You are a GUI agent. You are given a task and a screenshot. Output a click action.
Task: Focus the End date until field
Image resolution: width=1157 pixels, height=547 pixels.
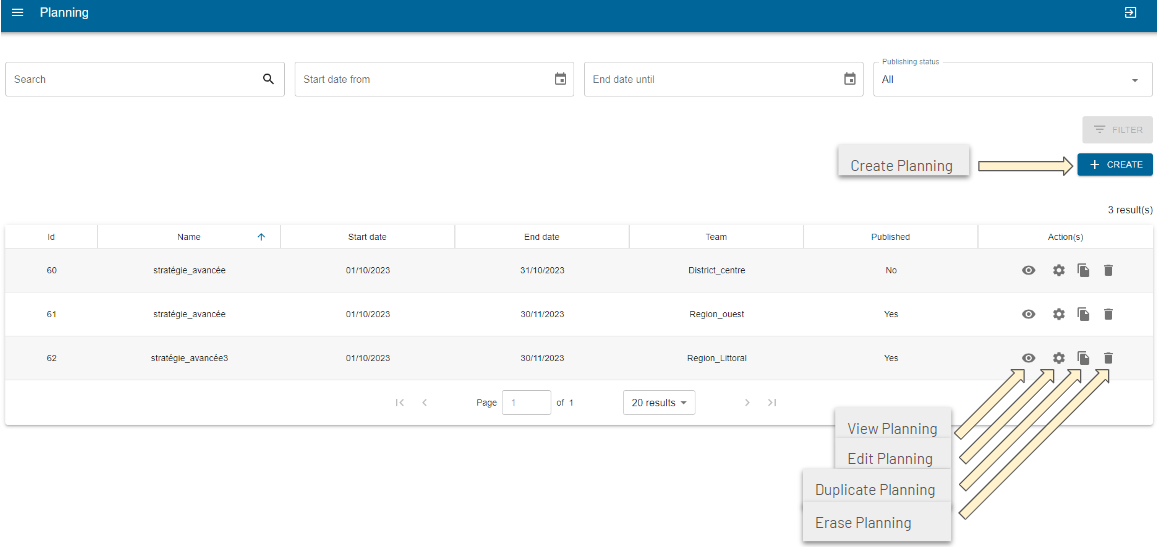coord(723,79)
